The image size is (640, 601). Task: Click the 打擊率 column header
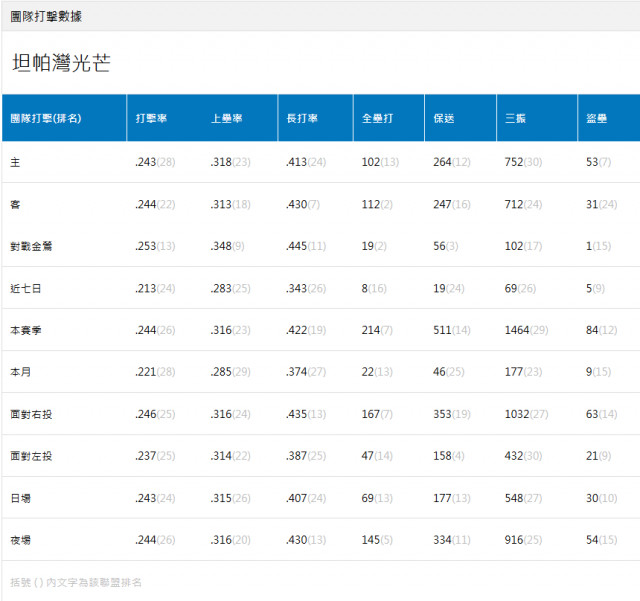(152, 118)
